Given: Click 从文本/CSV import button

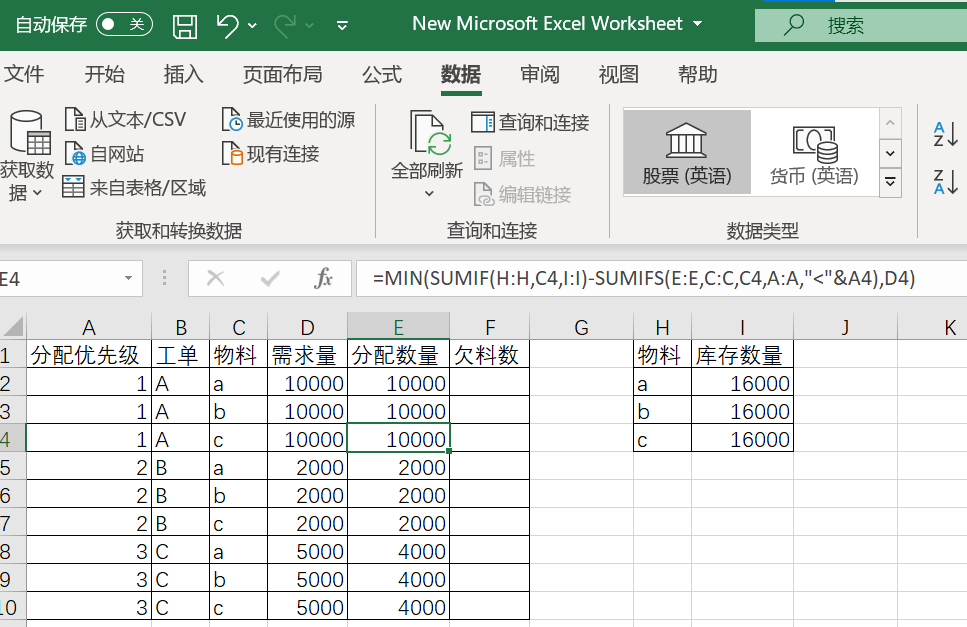Looking at the screenshot, I should coord(125,119).
